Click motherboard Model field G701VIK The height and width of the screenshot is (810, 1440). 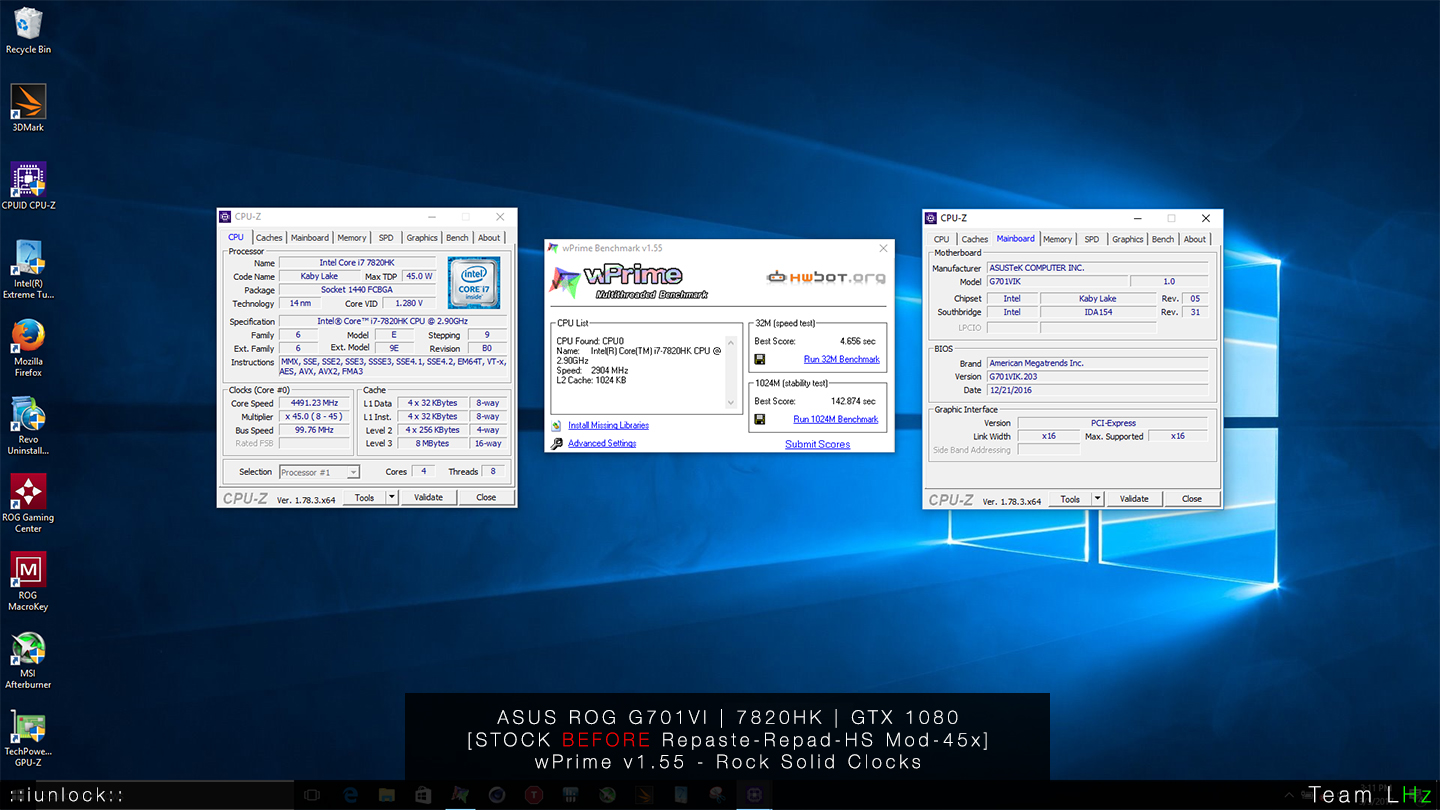[x=1056, y=282]
